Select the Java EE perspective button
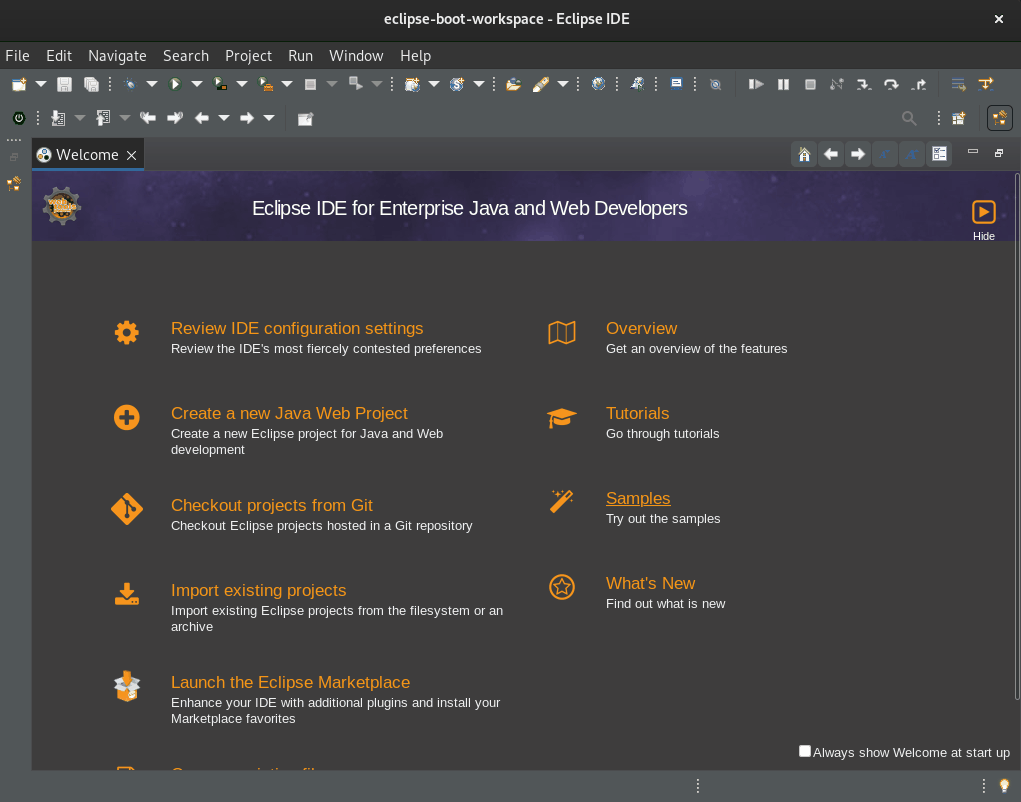This screenshot has width=1021, height=802. (x=1000, y=118)
